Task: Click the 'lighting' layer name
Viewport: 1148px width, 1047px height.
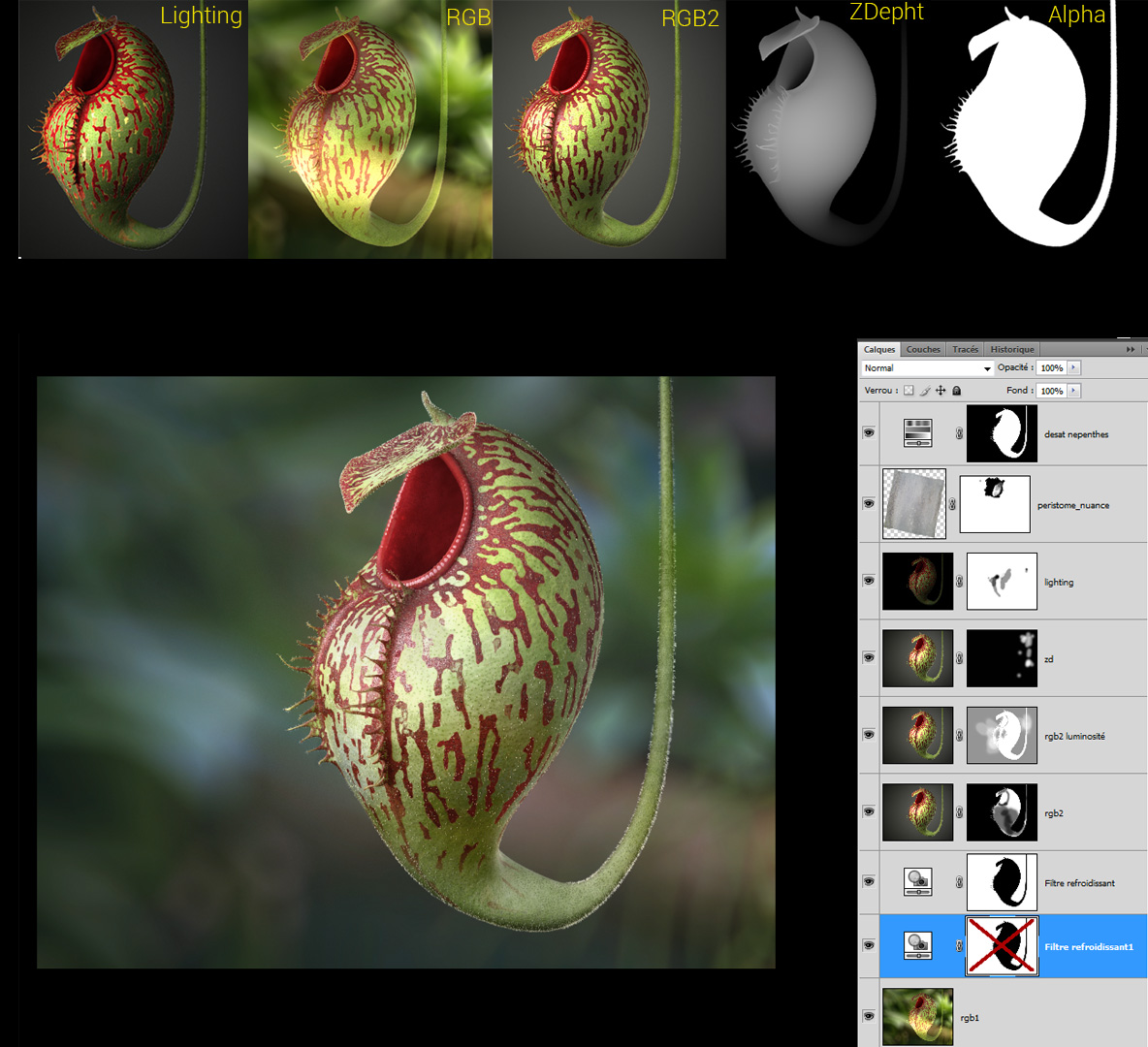Action: (1059, 582)
